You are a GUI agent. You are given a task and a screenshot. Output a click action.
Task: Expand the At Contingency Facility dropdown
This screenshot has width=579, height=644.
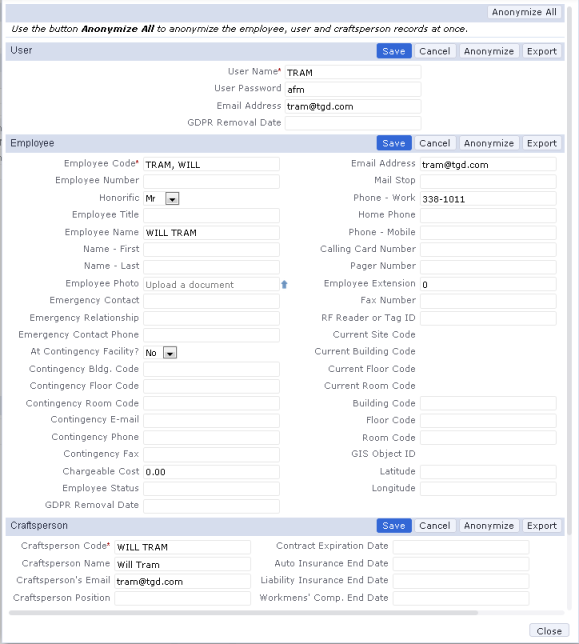[170, 353]
